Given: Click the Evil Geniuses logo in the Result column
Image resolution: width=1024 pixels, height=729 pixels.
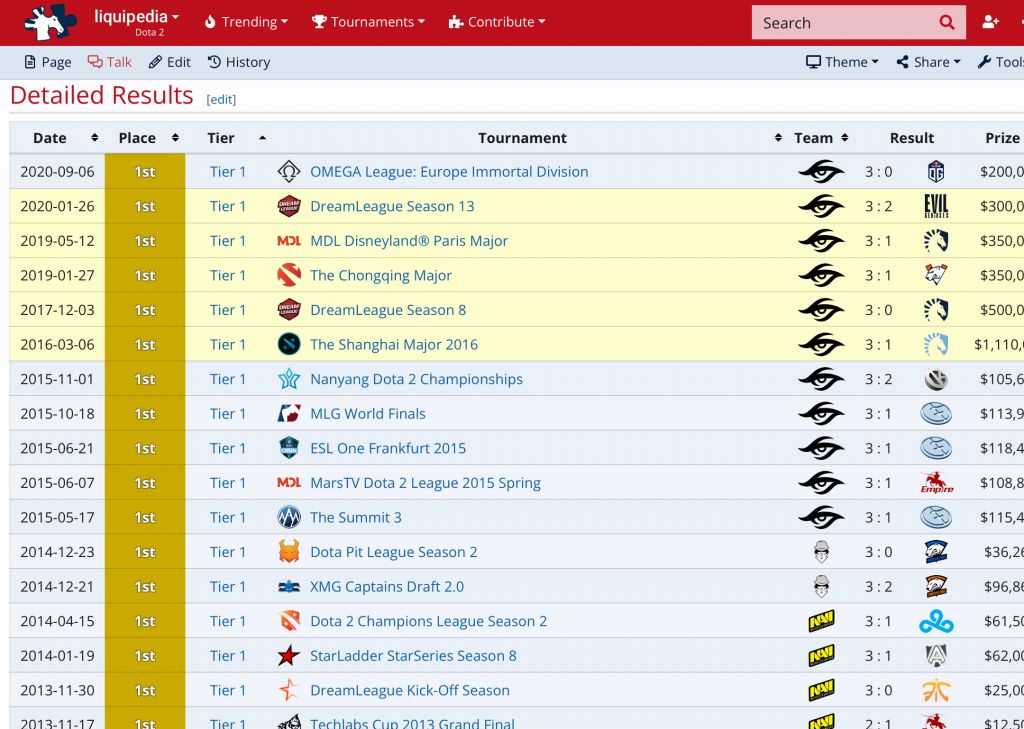Looking at the screenshot, I should [x=936, y=206].
